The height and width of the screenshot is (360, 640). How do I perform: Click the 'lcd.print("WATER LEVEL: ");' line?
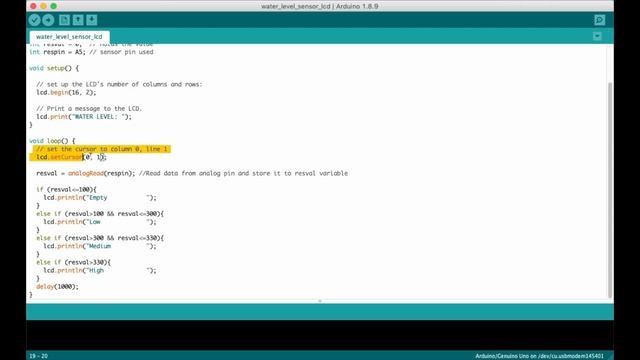coord(84,117)
